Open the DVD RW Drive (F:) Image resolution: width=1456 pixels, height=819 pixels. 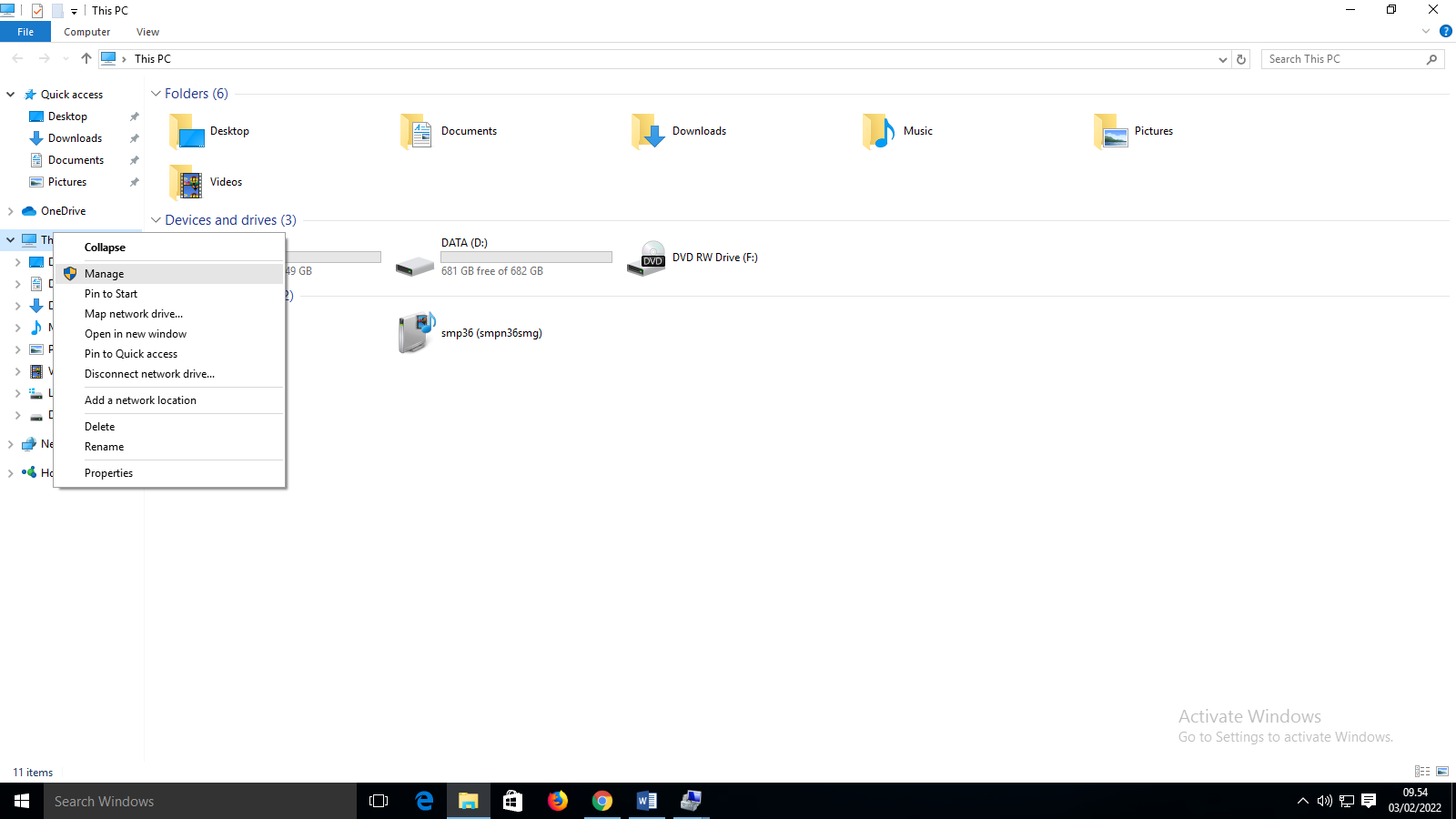pyautogui.click(x=648, y=258)
